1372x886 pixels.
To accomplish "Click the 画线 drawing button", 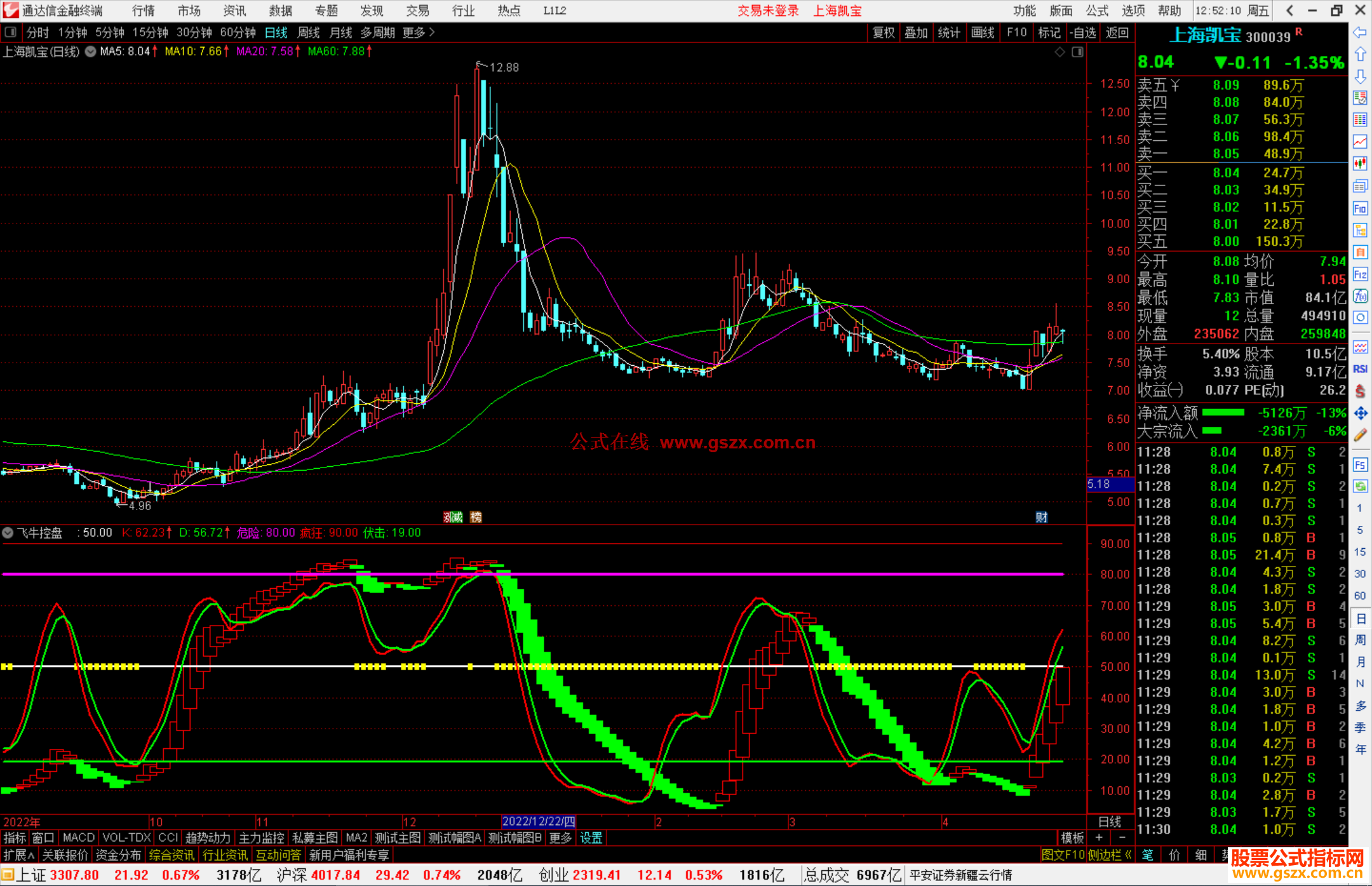I will pos(983,32).
